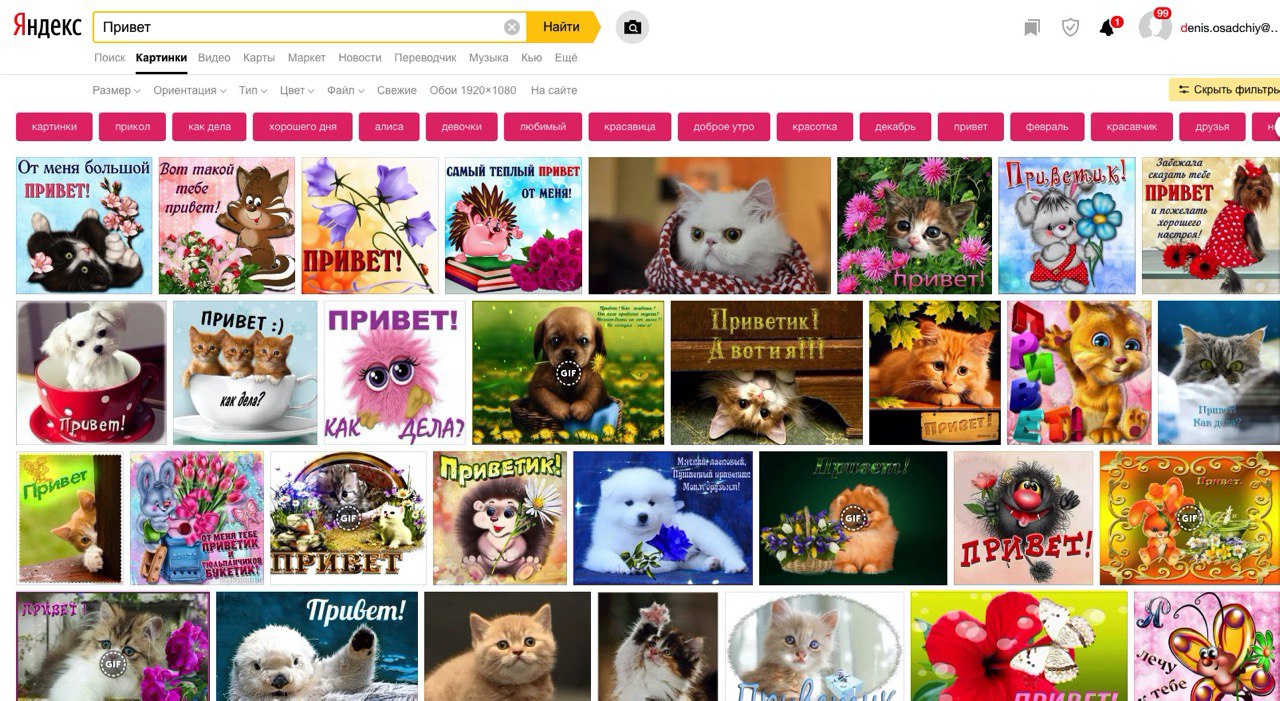Go to the Яндекс logo home

(47, 27)
